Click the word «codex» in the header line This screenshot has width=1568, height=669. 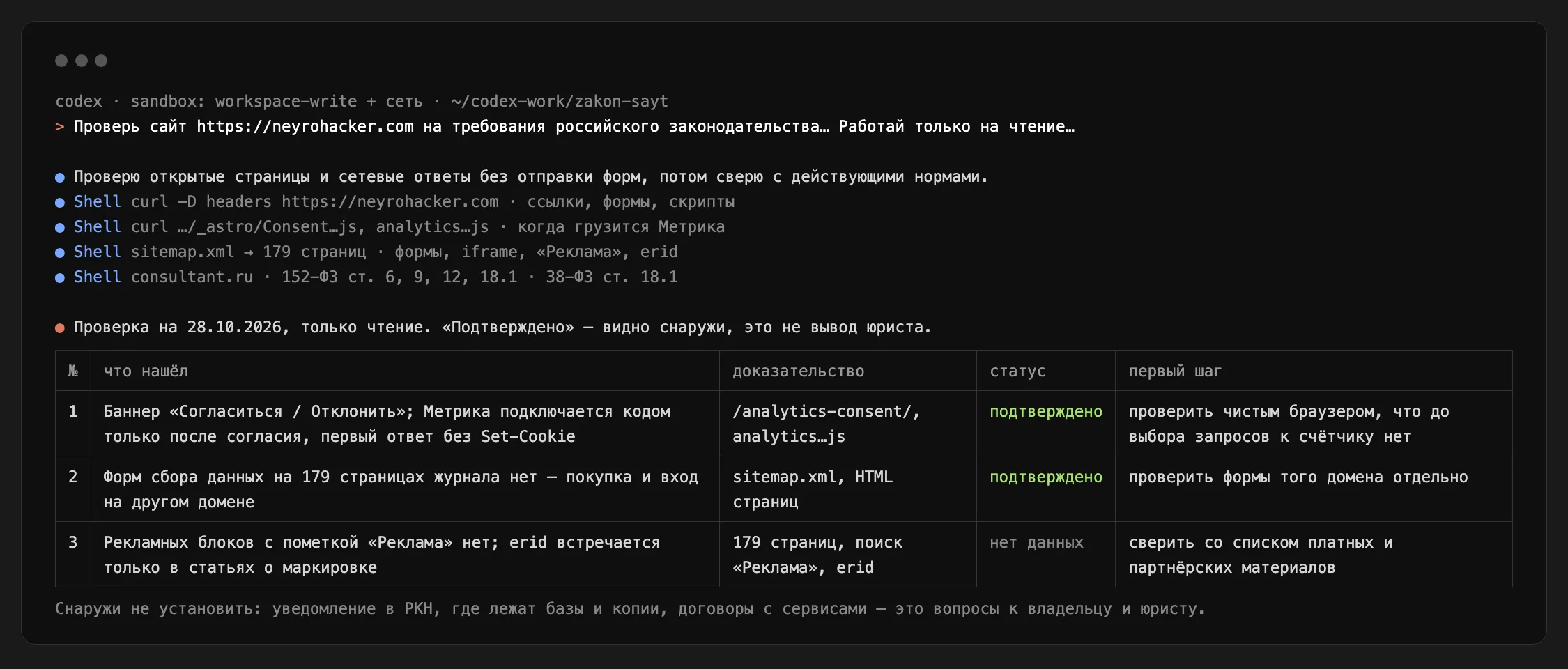(x=79, y=102)
